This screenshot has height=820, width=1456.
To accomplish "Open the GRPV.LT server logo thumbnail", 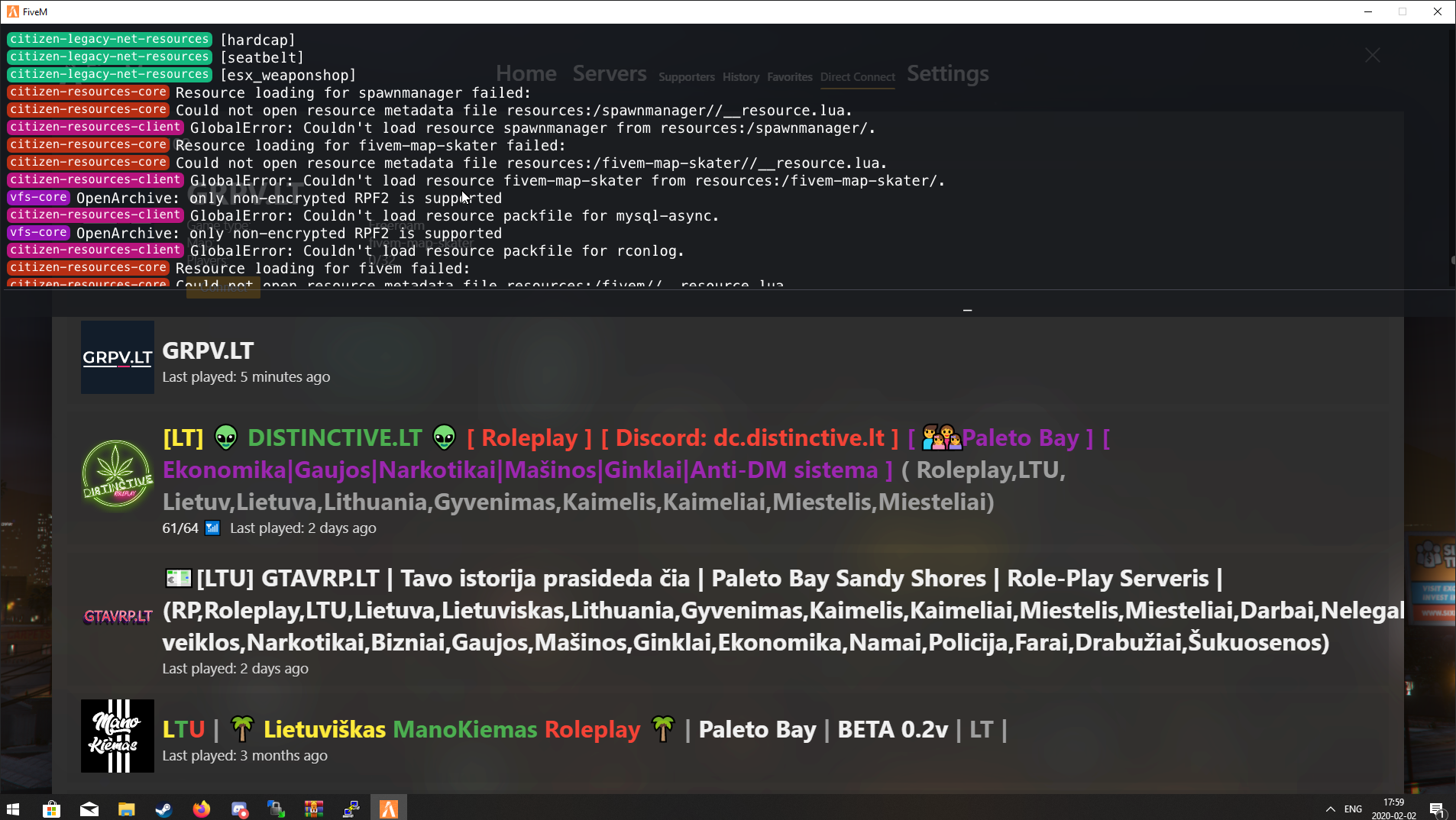I will (x=117, y=357).
